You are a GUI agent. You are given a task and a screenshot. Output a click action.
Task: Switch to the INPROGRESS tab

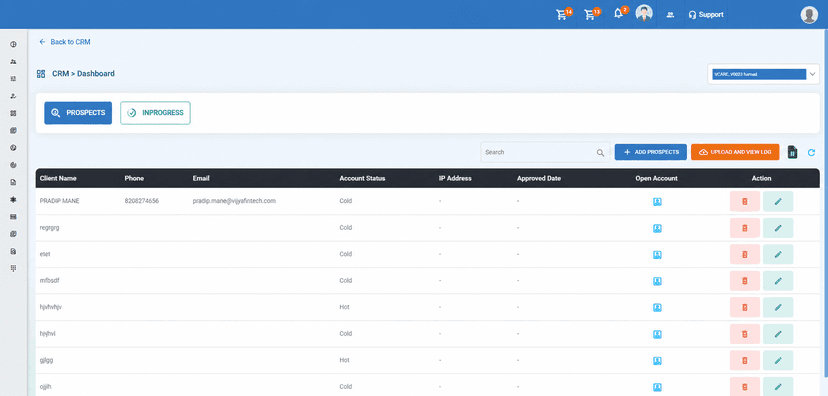tap(155, 113)
